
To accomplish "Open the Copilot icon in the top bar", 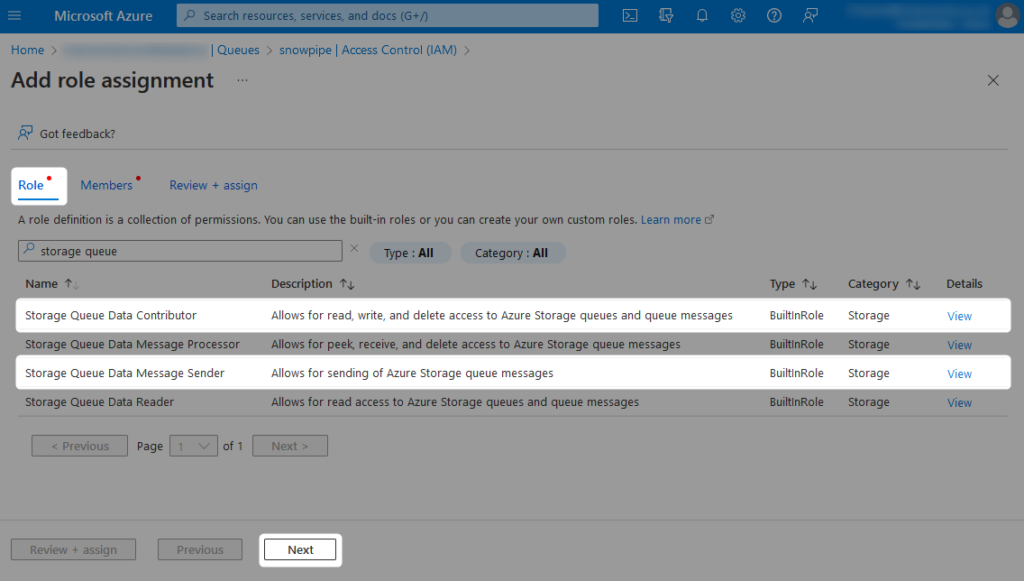I will point(667,15).
